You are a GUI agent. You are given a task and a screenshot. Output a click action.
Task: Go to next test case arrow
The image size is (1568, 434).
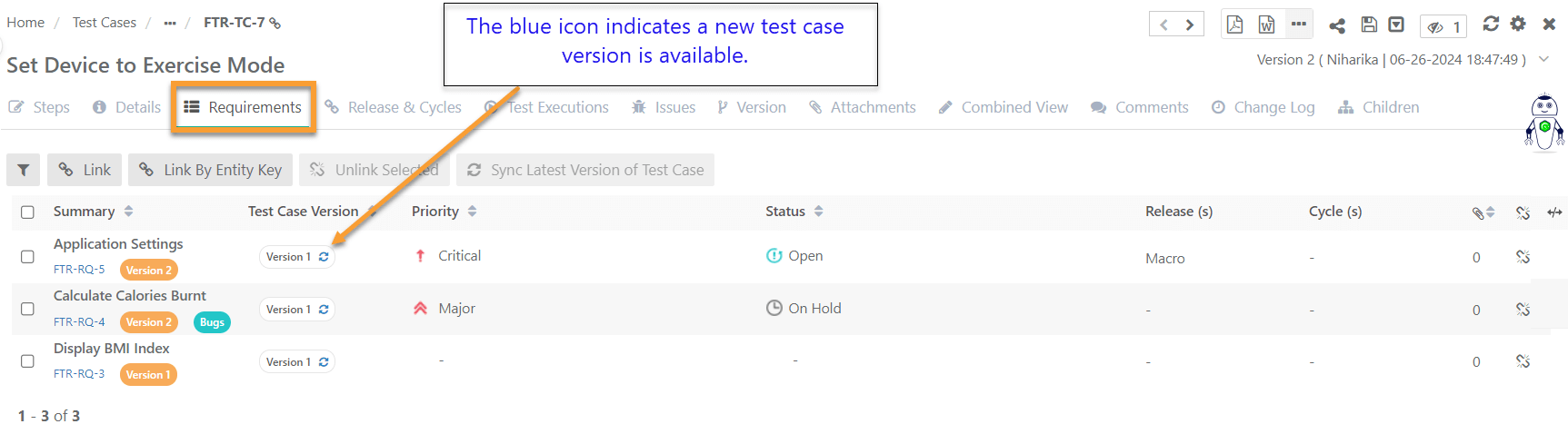1190,25
